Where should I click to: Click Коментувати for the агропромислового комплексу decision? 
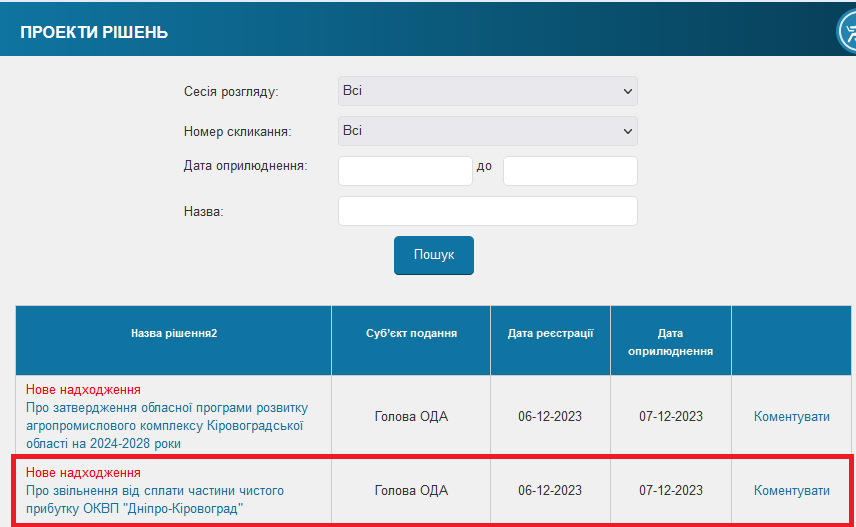[x=792, y=417]
